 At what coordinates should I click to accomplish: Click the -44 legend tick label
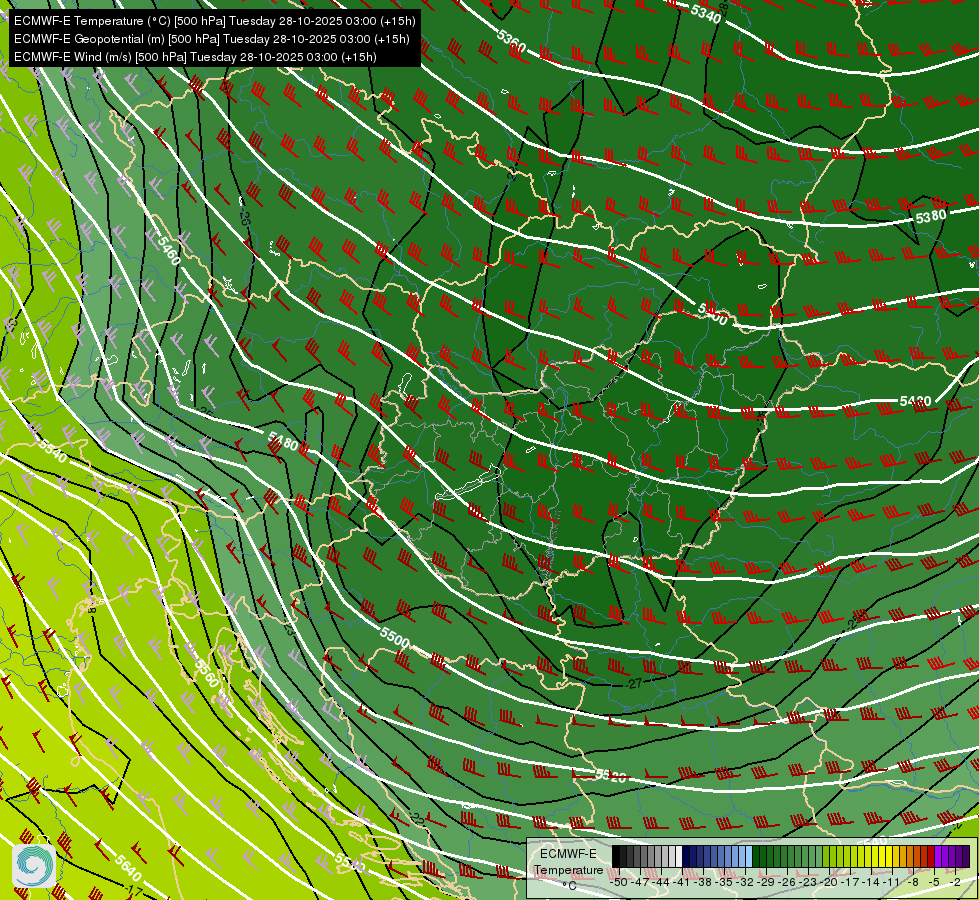(x=661, y=883)
